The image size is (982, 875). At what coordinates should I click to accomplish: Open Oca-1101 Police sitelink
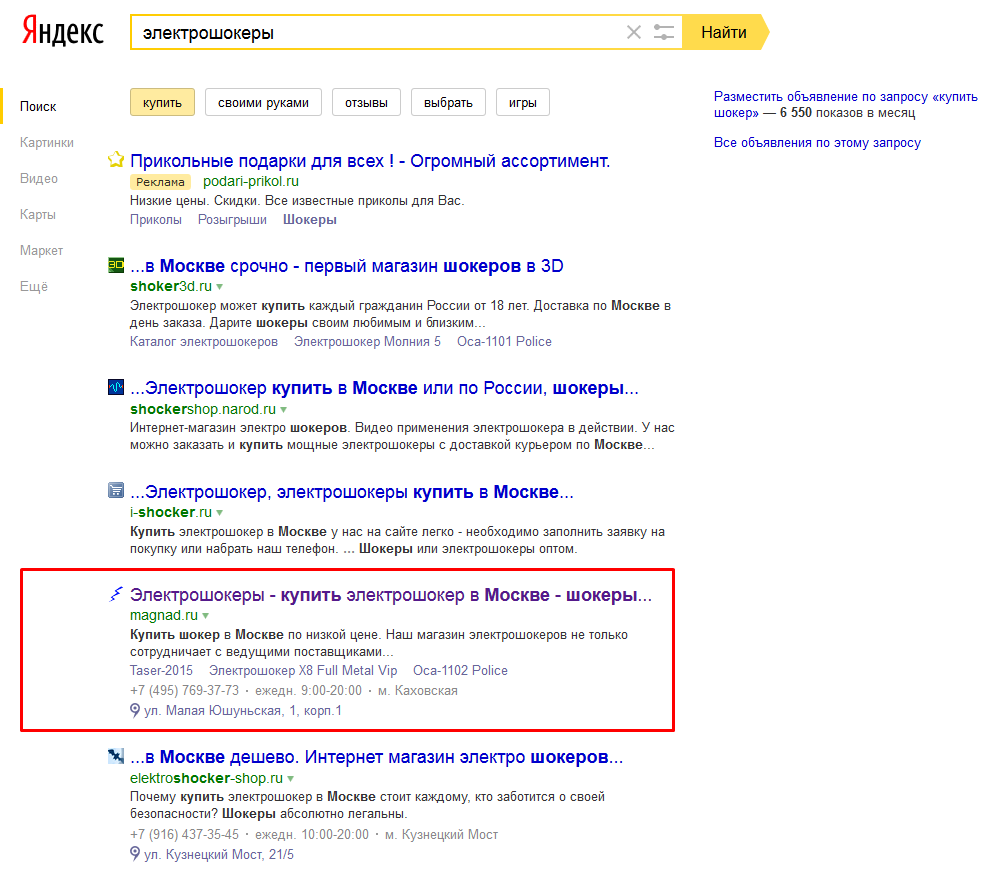pos(504,342)
